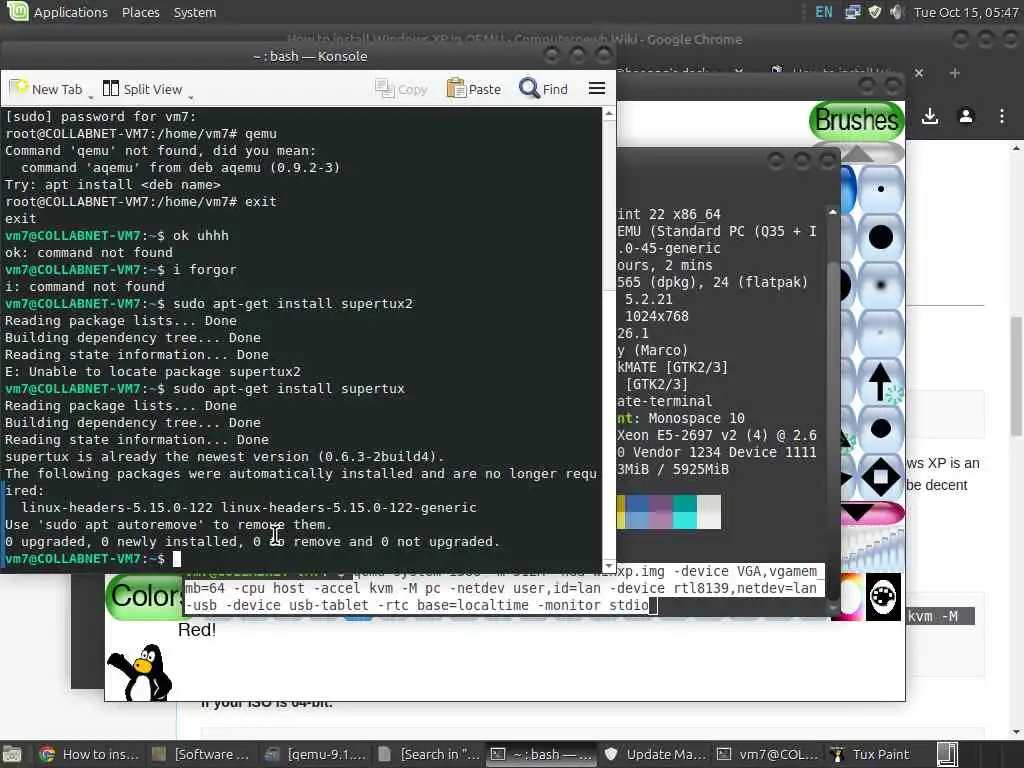
Task: Open the Places menu
Action: pyautogui.click(x=140, y=12)
